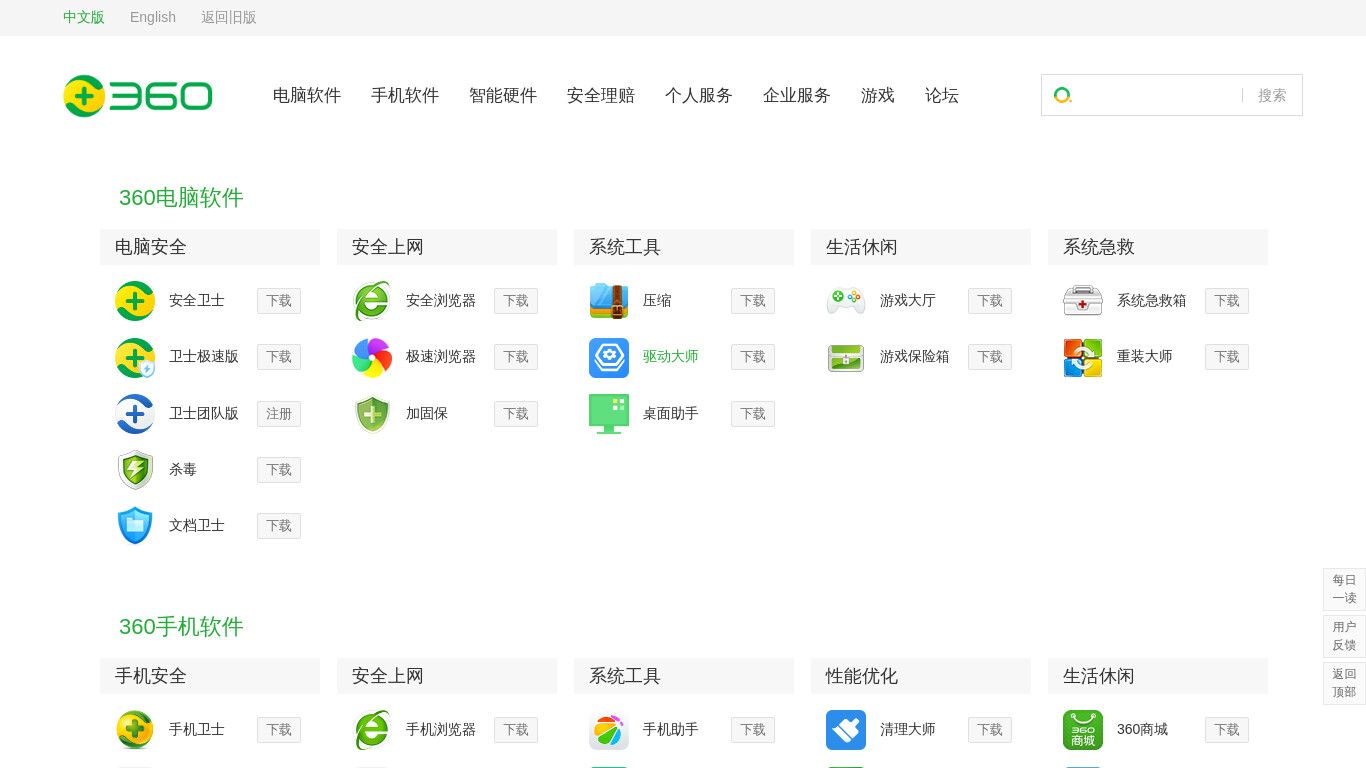Open the 安全卫士 text link
The height and width of the screenshot is (768, 1366).
tap(197, 301)
